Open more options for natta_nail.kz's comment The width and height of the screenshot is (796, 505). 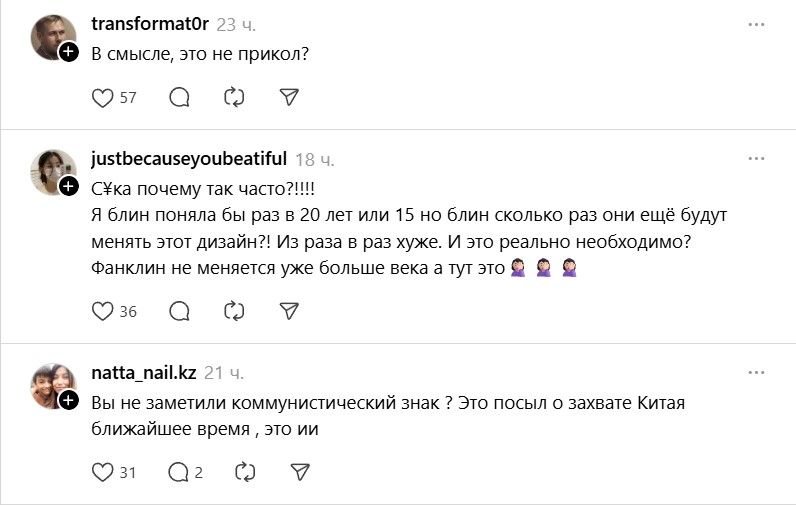tap(757, 372)
